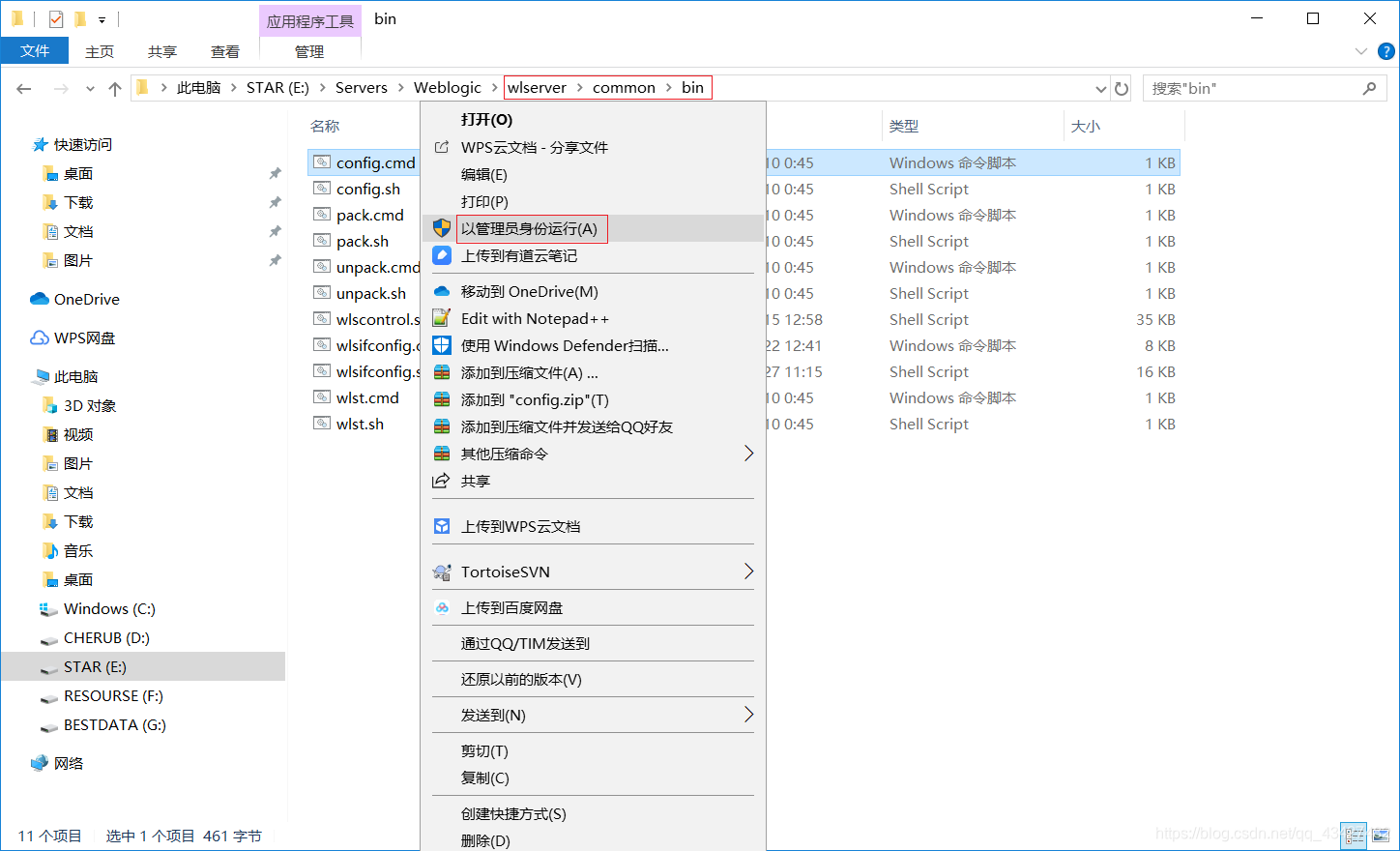Click the admin shield icon in the menu

tap(442, 228)
